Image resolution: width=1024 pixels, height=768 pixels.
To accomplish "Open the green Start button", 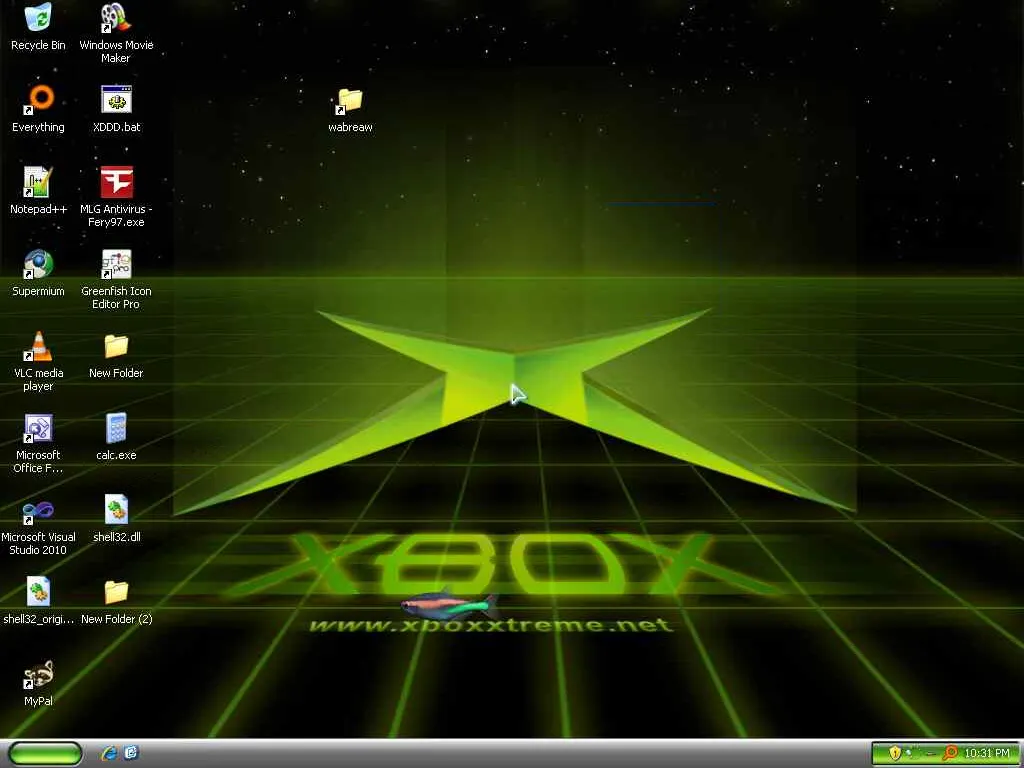I will click(45, 754).
